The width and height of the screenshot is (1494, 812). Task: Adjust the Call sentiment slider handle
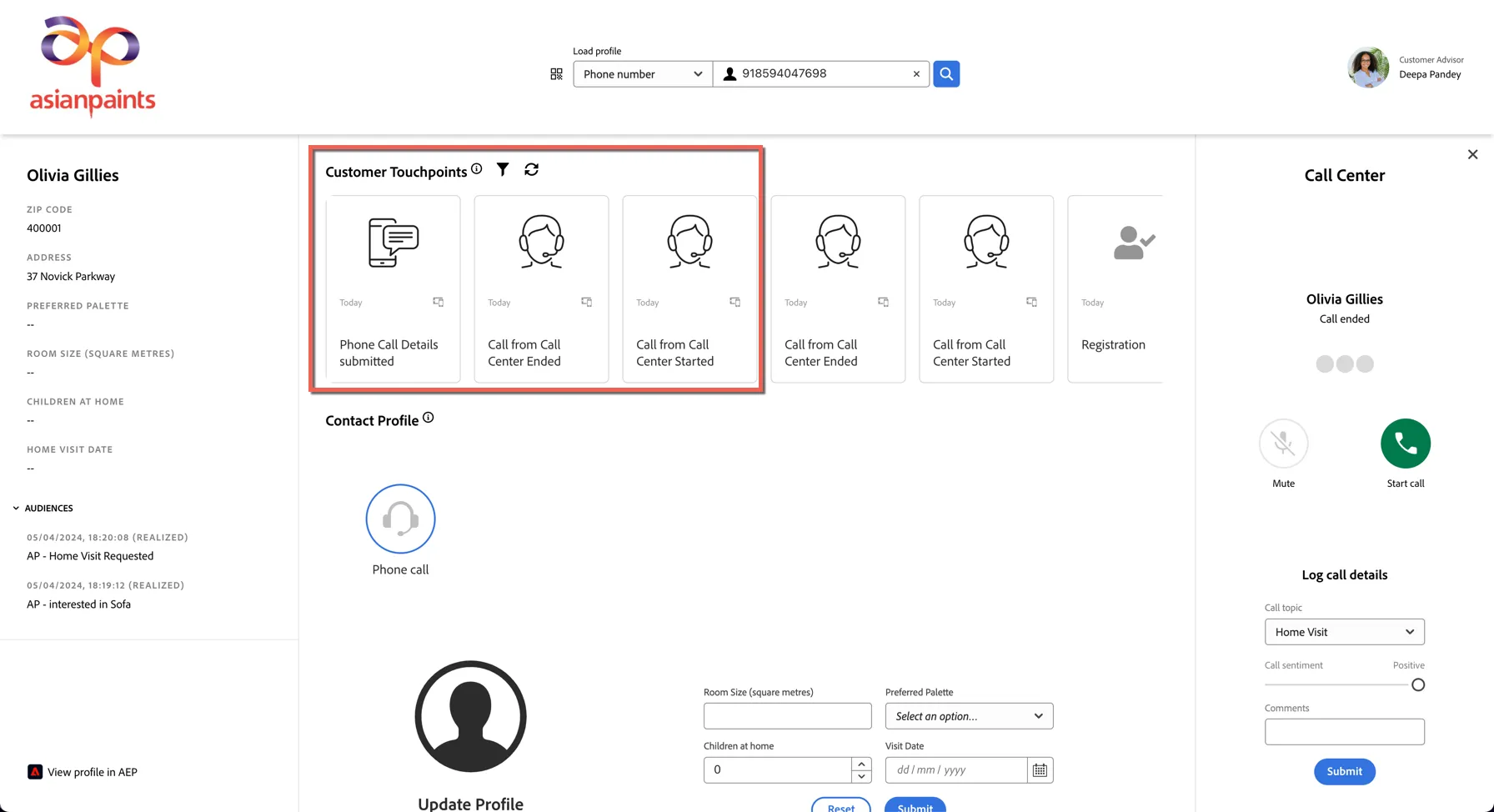click(1418, 684)
